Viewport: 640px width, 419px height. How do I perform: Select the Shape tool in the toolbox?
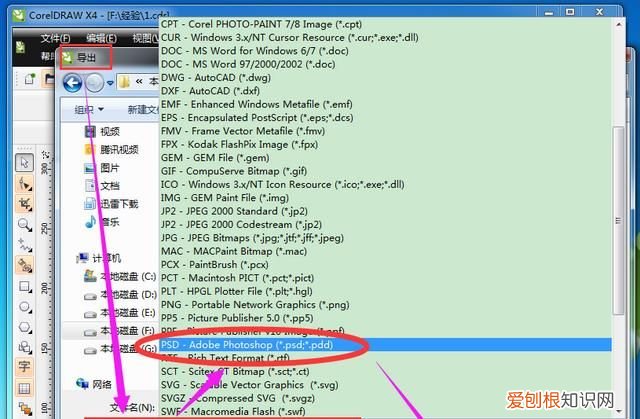pos(24,184)
